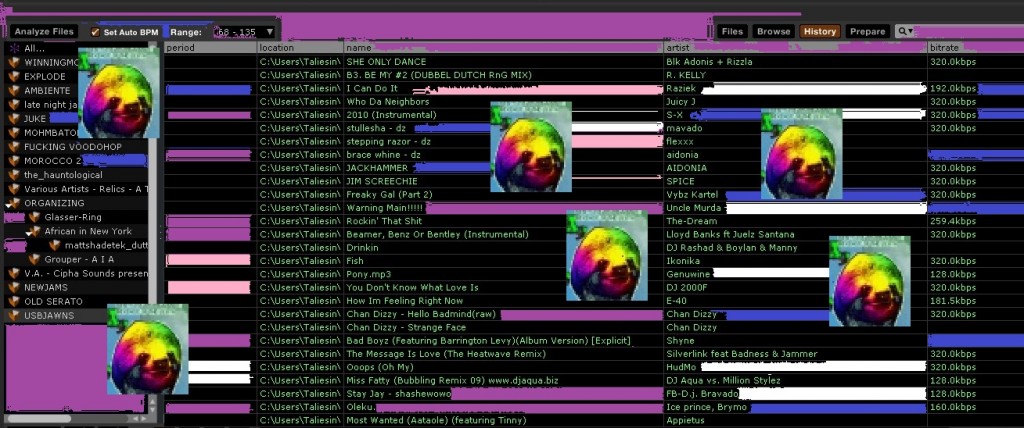Image resolution: width=1024 pixels, height=428 pixels.
Task: Select track Chan Dizzy - Strange Face
Action: tap(406, 327)
